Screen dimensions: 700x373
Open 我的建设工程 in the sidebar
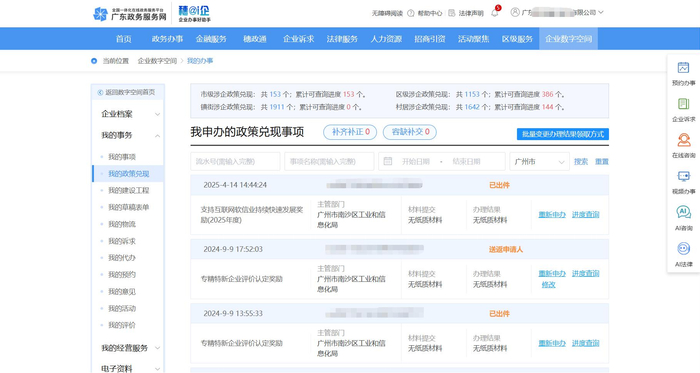click(x=129, y=191)
